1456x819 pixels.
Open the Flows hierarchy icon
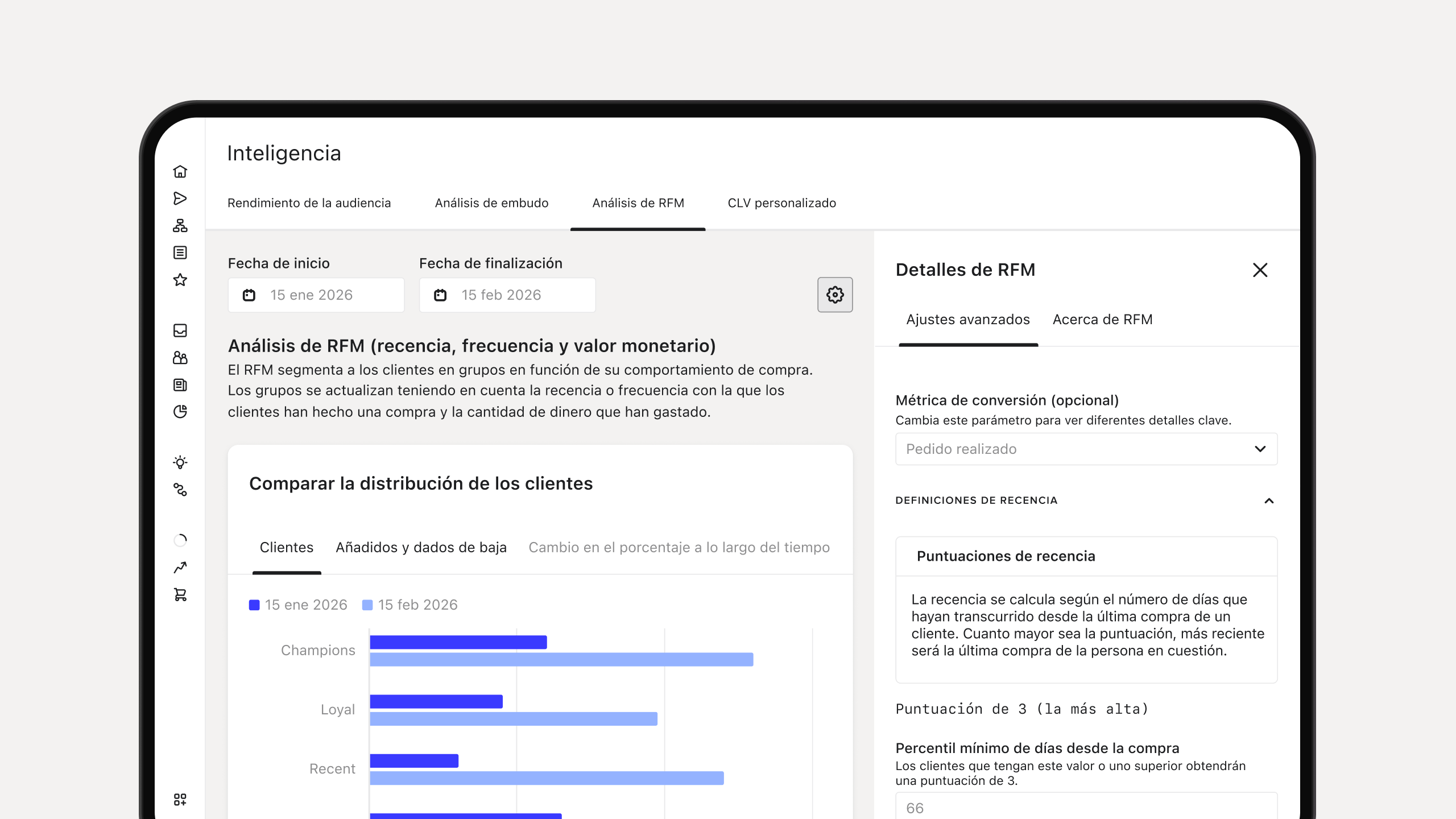(x=180, y=226)
